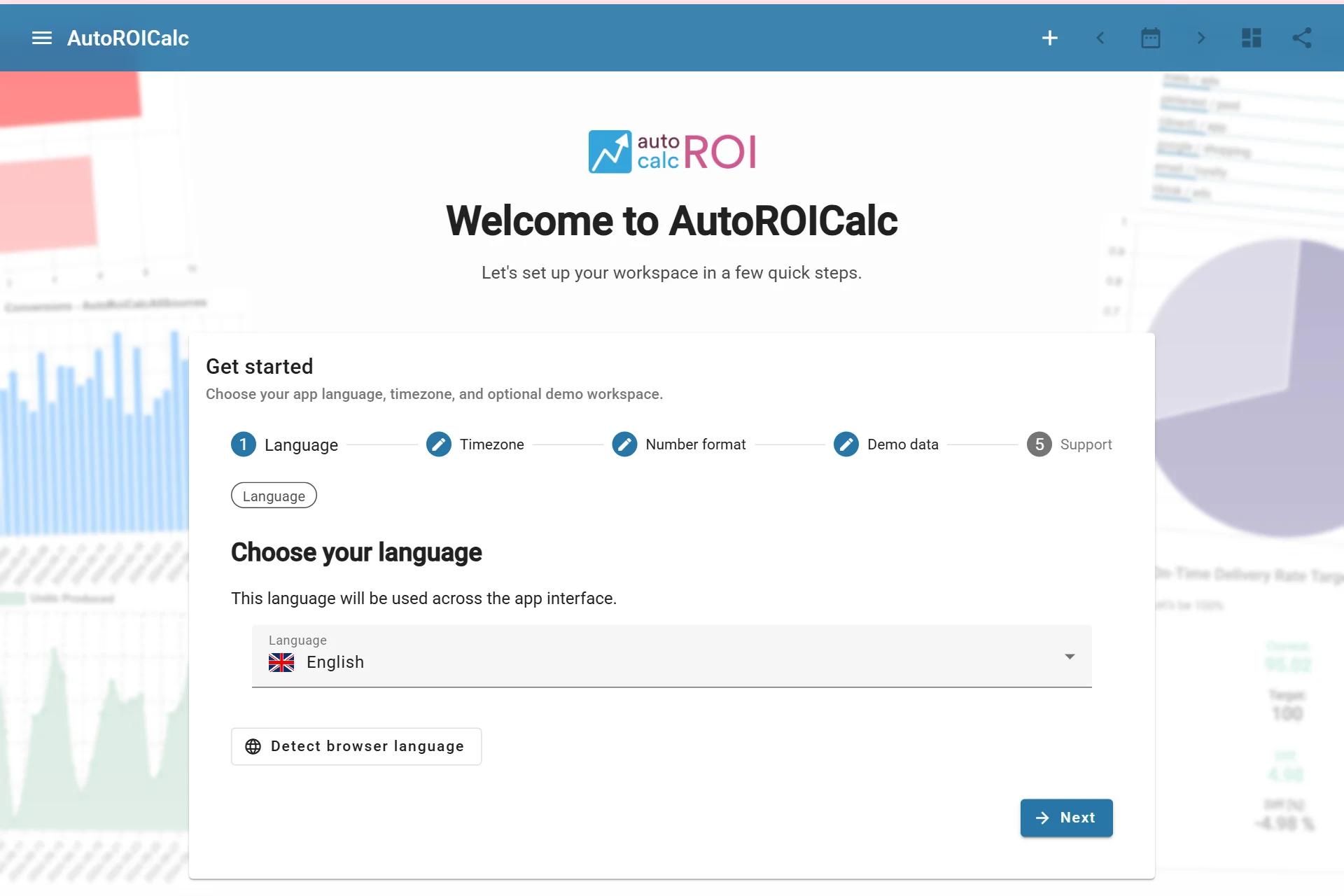Select step 1 Language in stepper
Viewport: 1344px width, 896px height.
coord(284,444)
